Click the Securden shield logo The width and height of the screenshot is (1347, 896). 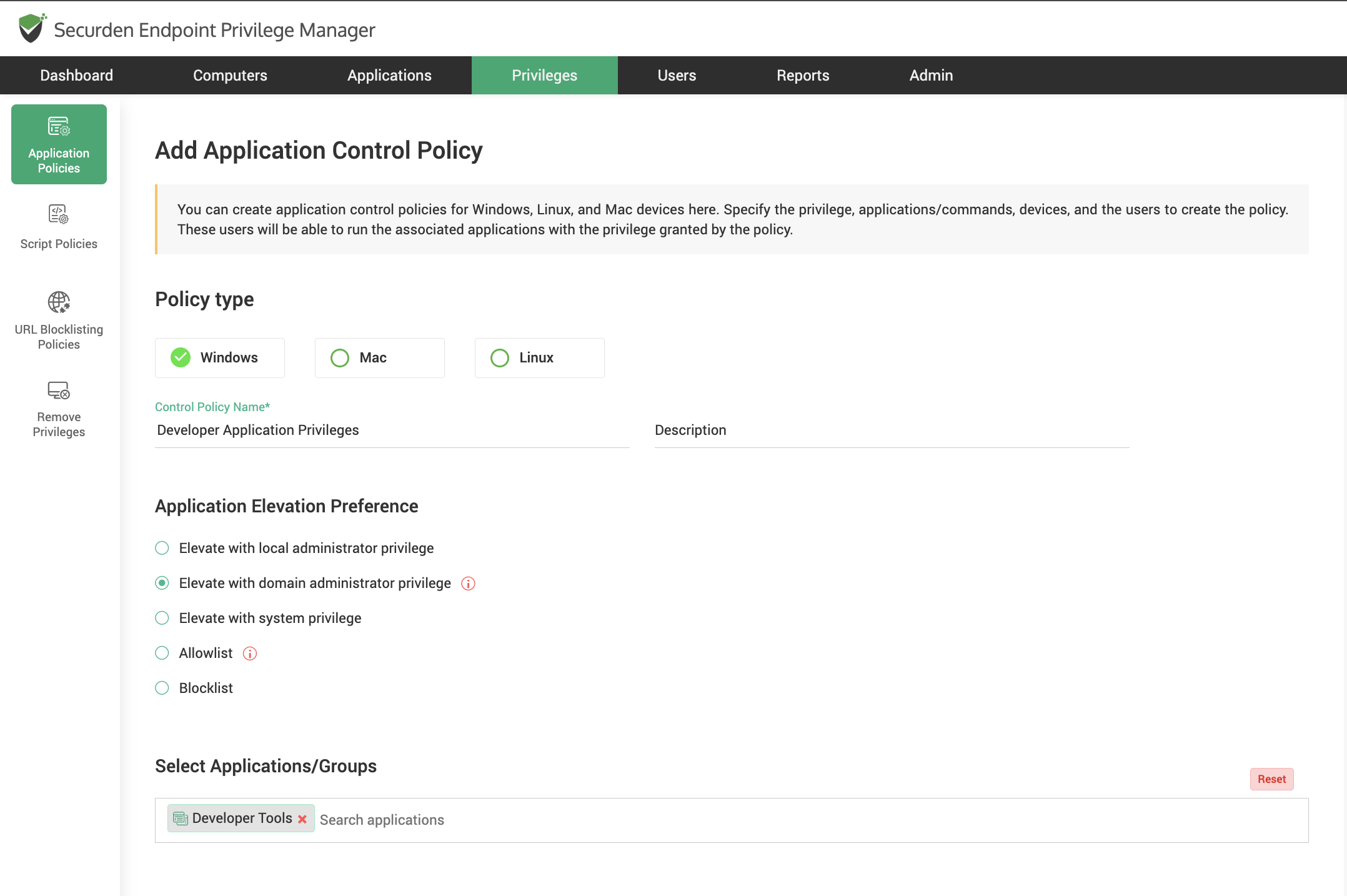[32, 28]
